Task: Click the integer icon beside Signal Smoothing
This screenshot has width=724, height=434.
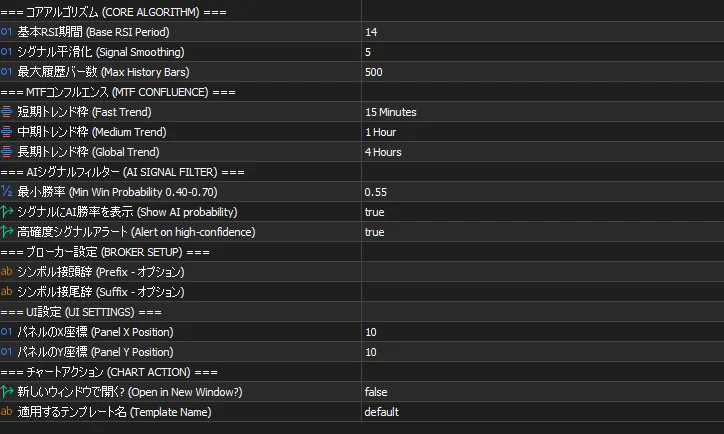Action: click(x=7, y=52)
